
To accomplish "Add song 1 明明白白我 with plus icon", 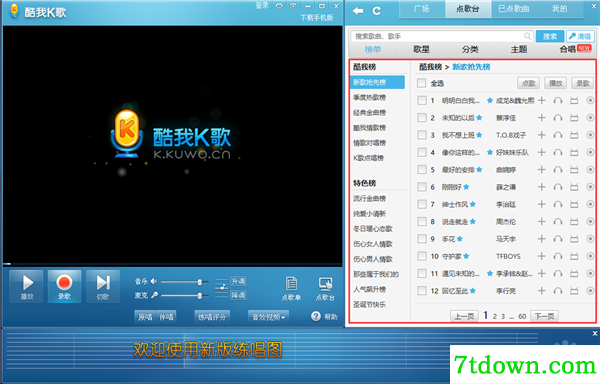I will [541, 101].
